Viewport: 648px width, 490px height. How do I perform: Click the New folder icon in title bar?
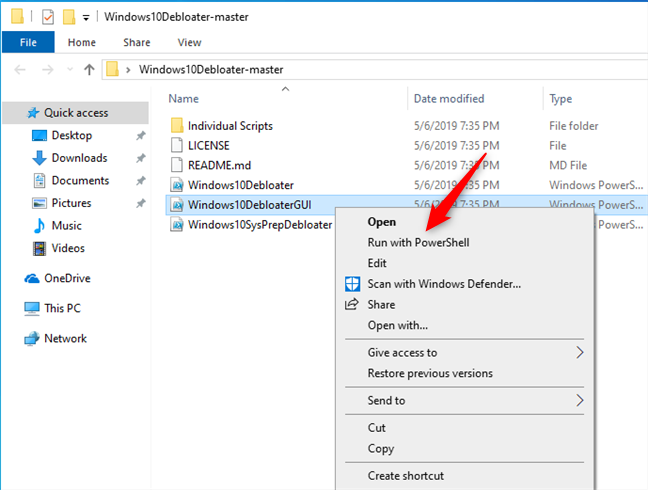point(69,17)
